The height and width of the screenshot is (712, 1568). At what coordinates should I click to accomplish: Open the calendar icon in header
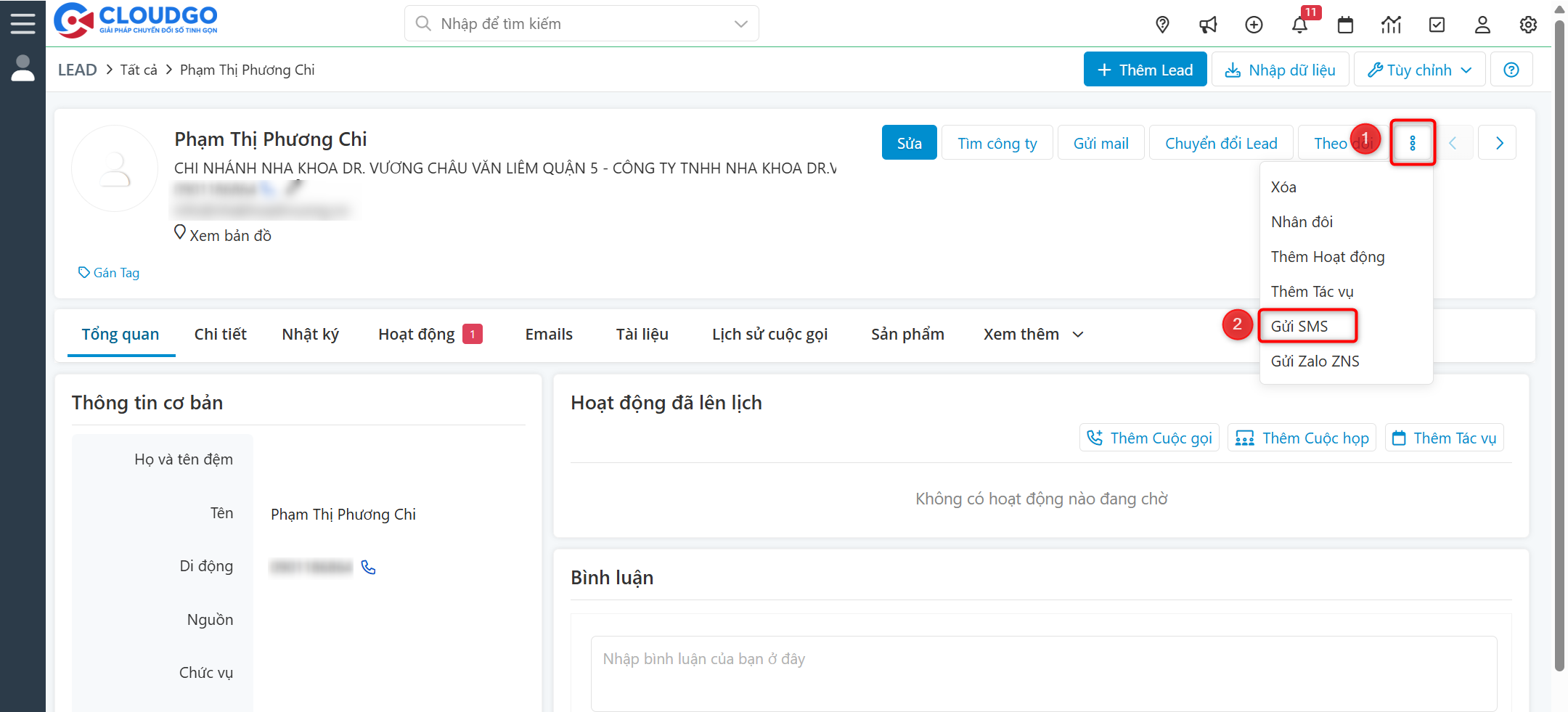1345,25
